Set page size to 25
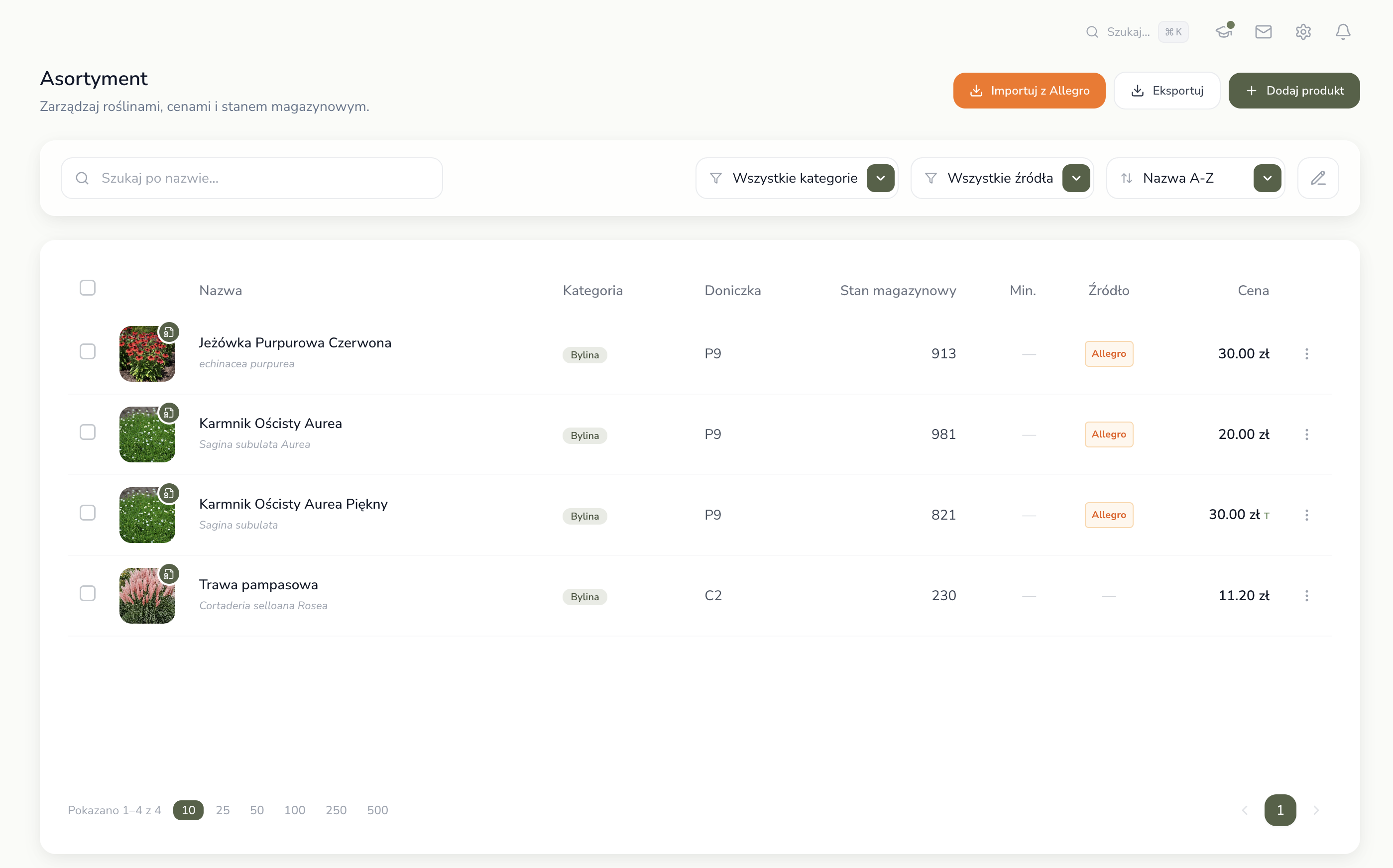 point(222,810)
